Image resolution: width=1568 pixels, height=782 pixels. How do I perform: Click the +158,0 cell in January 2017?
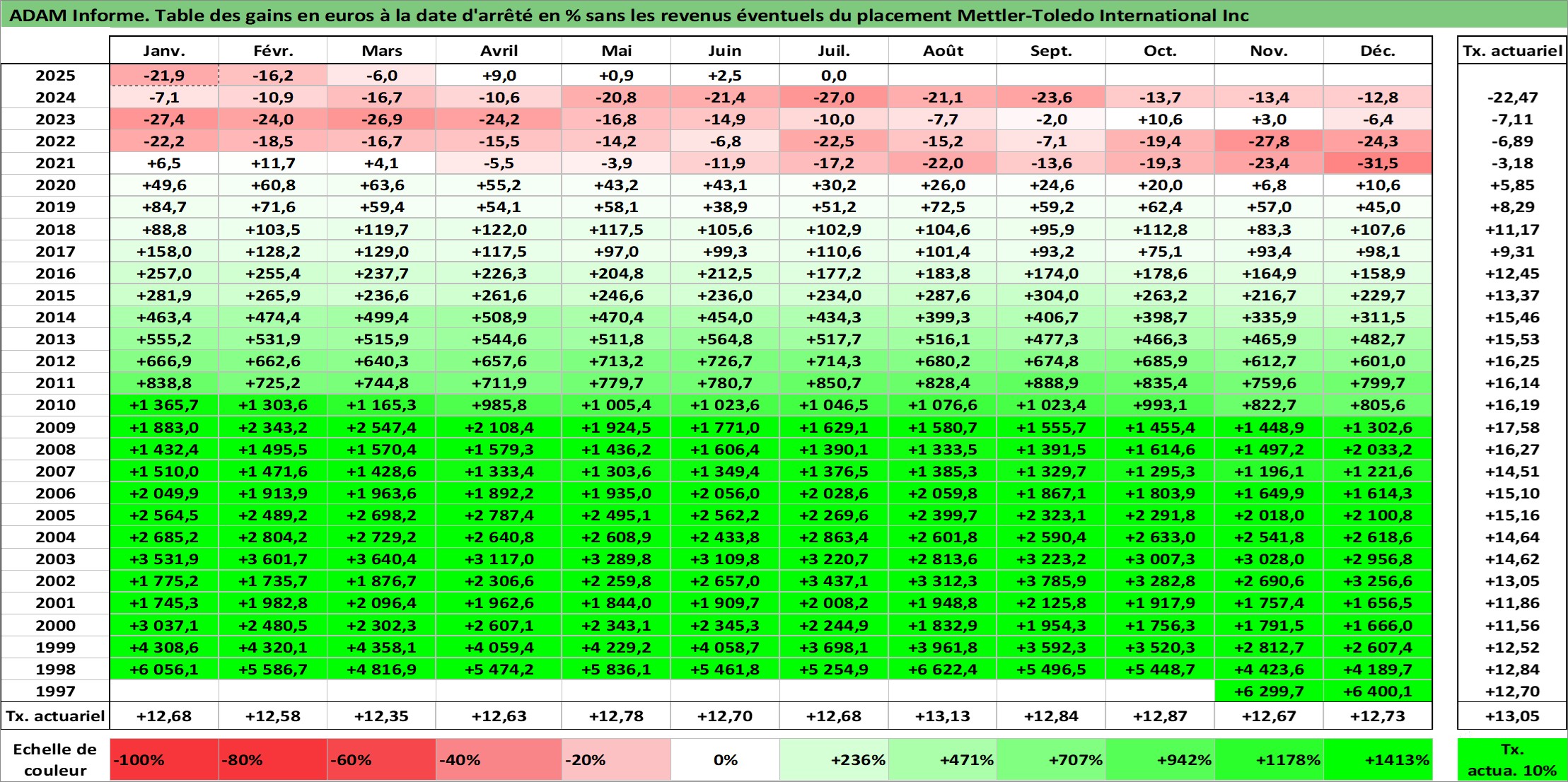click(164, 252)
